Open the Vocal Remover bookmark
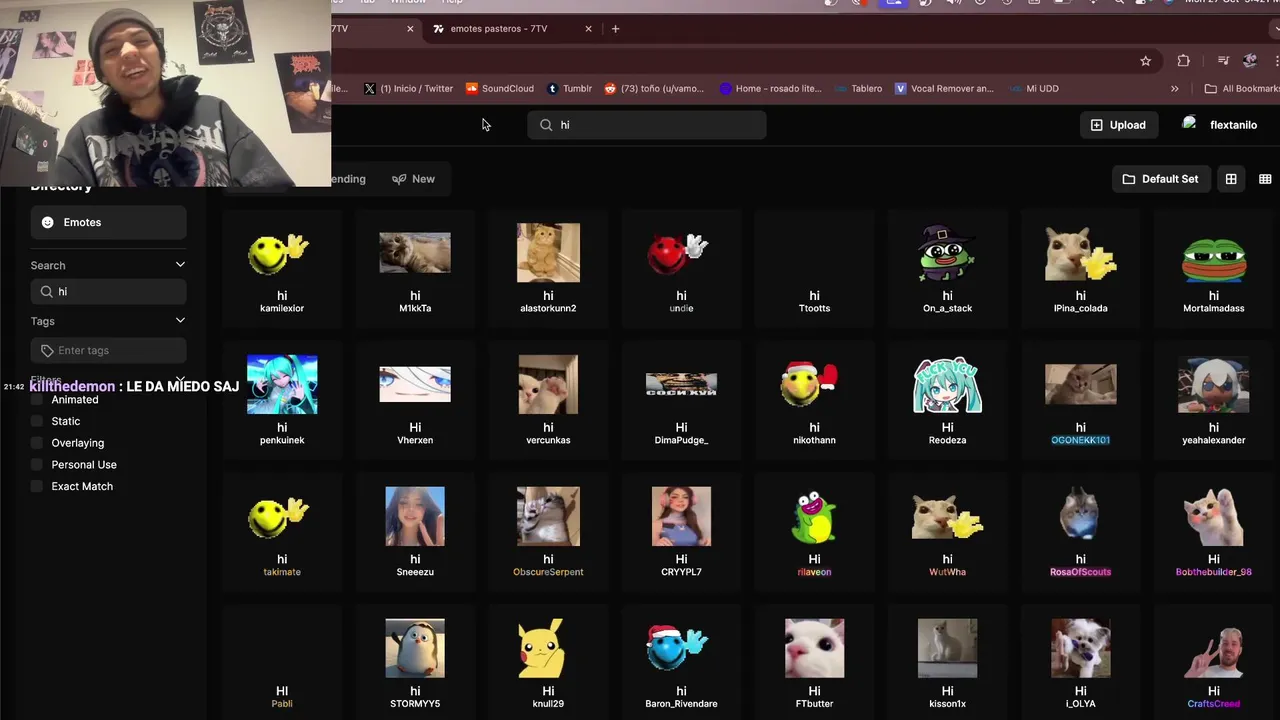1280x720 pixels. tap(945, 89)
